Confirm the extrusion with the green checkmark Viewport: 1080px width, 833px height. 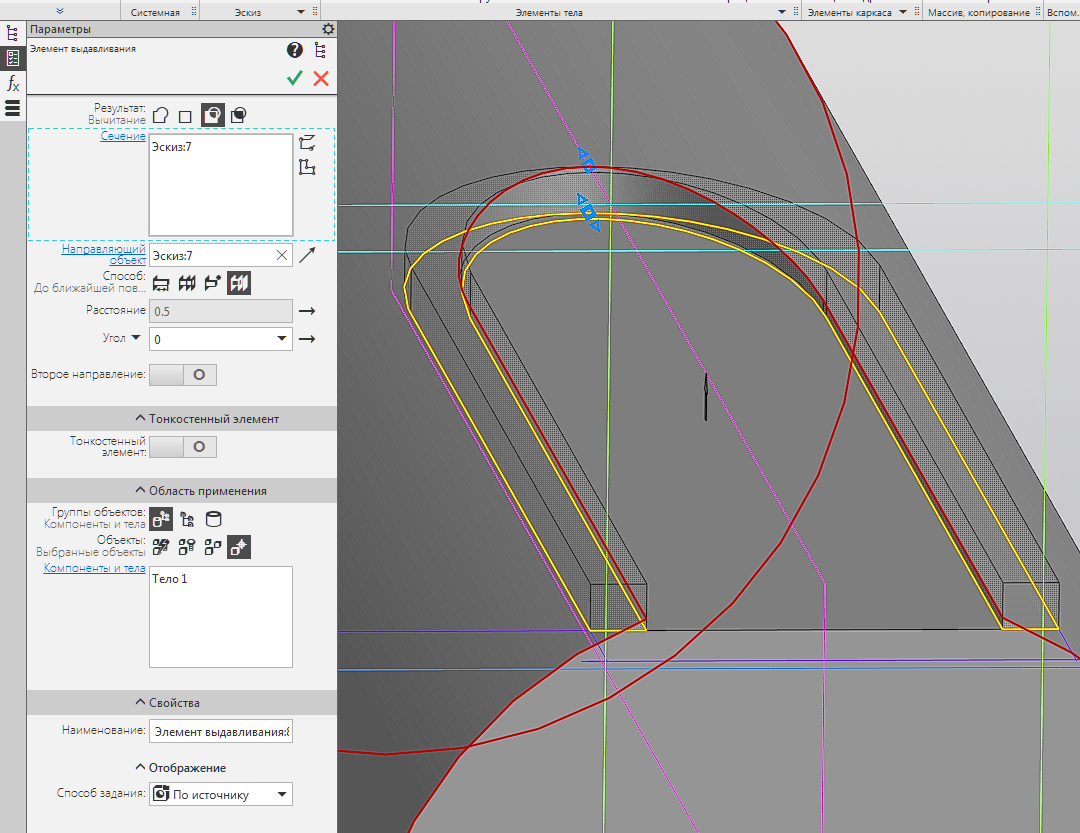point(294,79)
